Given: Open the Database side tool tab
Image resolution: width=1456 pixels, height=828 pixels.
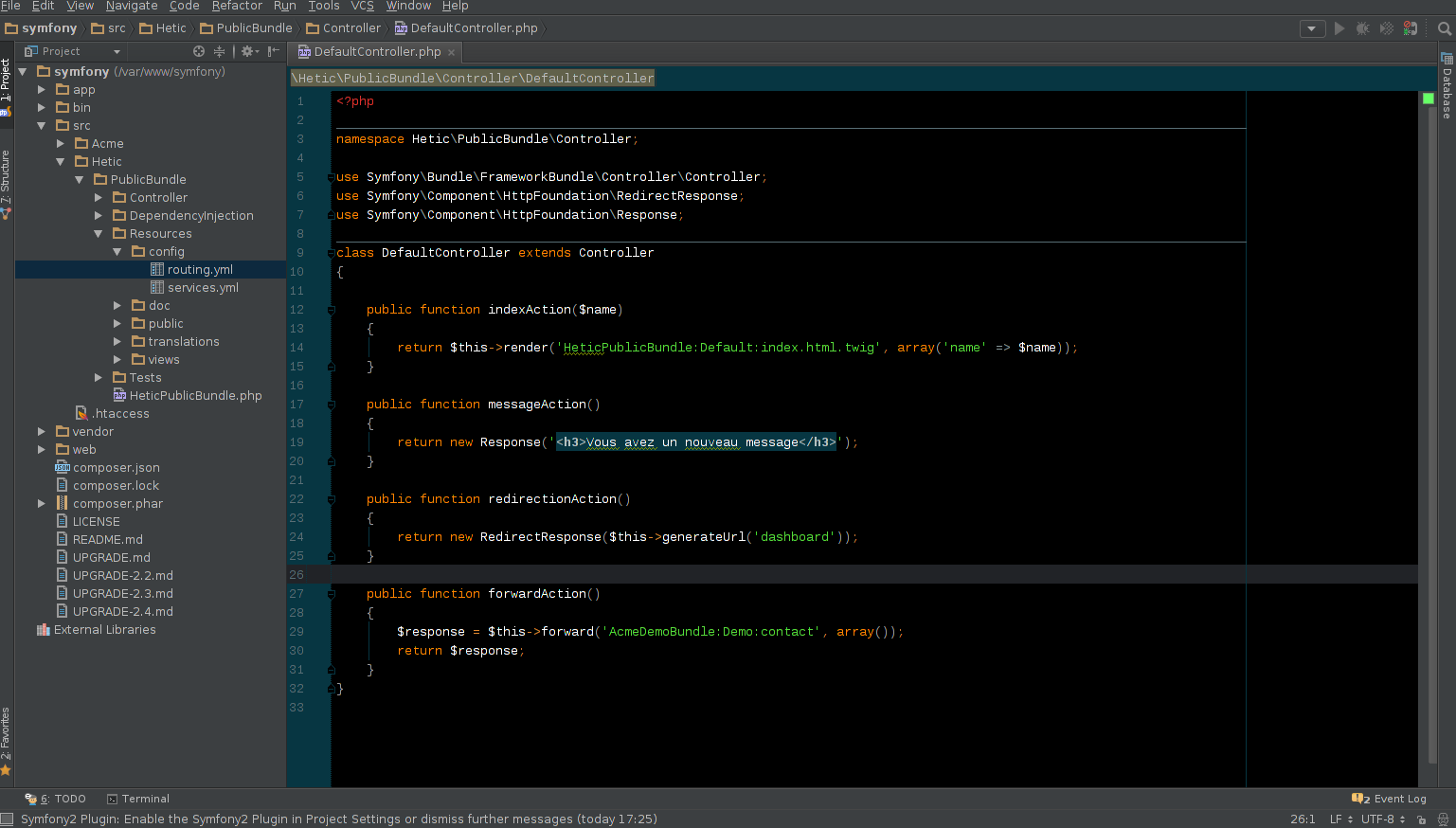Looking at the screenshot, I should click(1447, 87).
